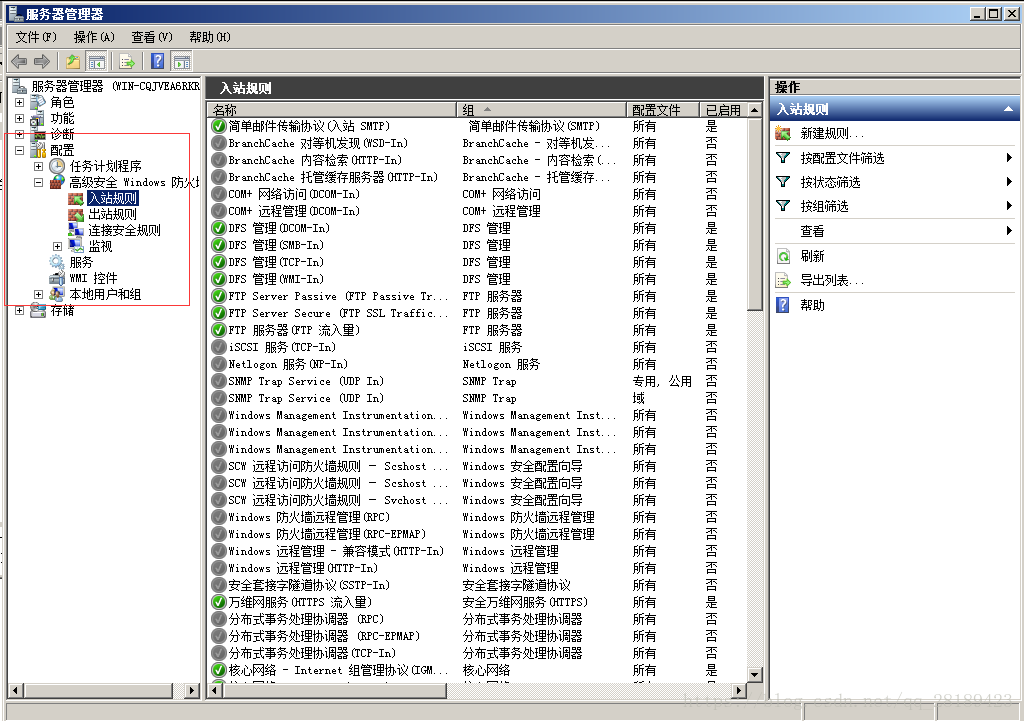Click the 服务 gear icon in tree
The width and height of the screenshot is (1024, 721).
(x=57, y=262)
